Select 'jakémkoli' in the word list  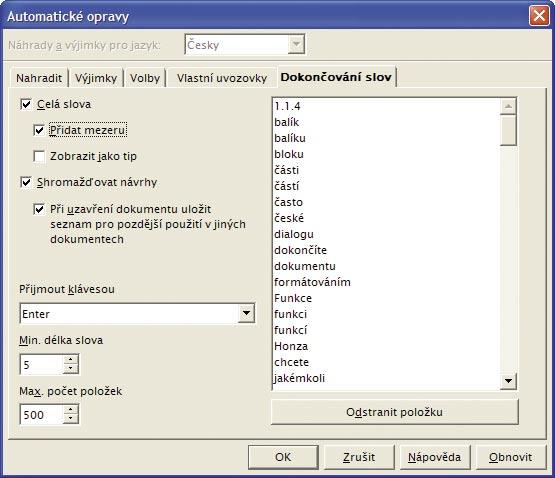(x=387, y=378)
